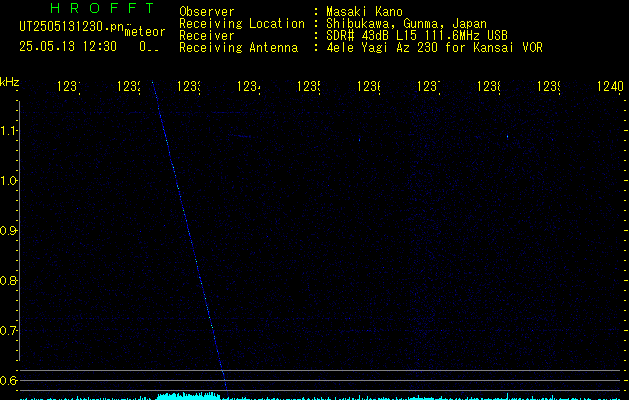Select the receiver value SDR# 43dB L15 111.6MHz USB
Screen dimensions: 629x400
pyautogui.click(x=417, y=36)
